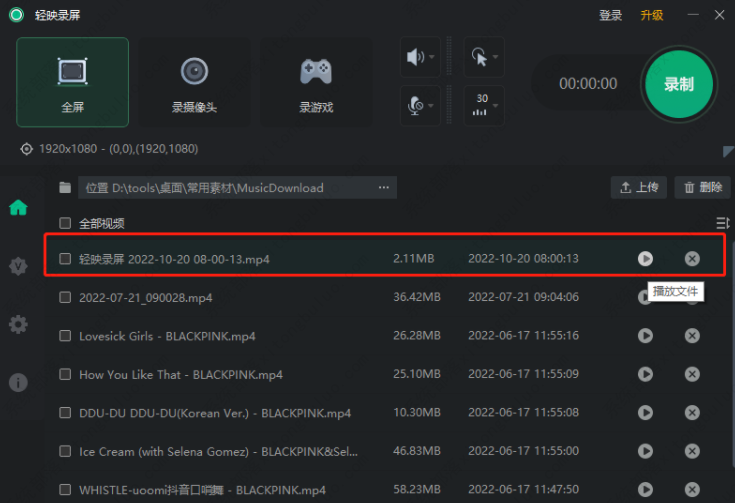
Task: Click the three-dot browse location button
Action: click(x=384, y=188)
